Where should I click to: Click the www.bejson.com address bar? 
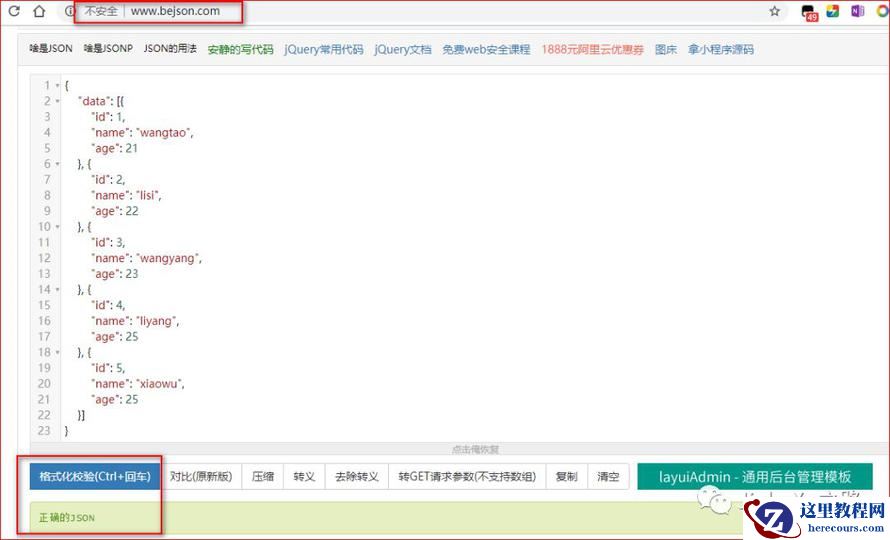[175, 11]
